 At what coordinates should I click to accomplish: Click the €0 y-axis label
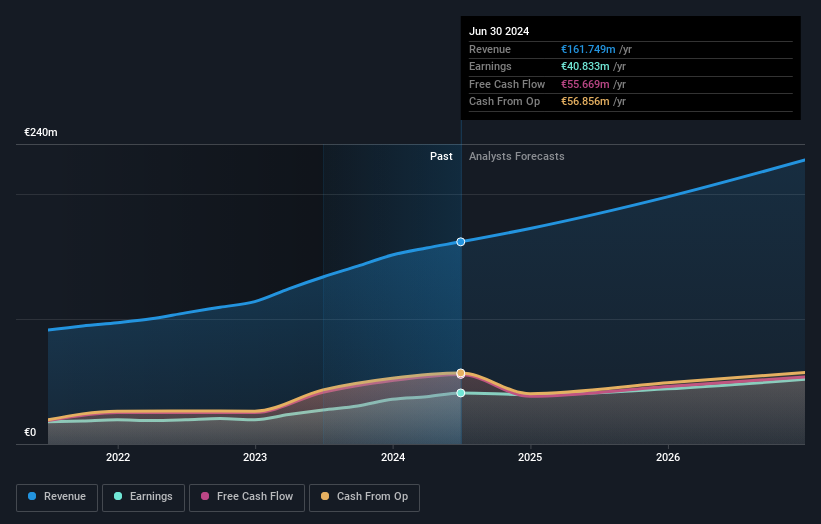30,432
